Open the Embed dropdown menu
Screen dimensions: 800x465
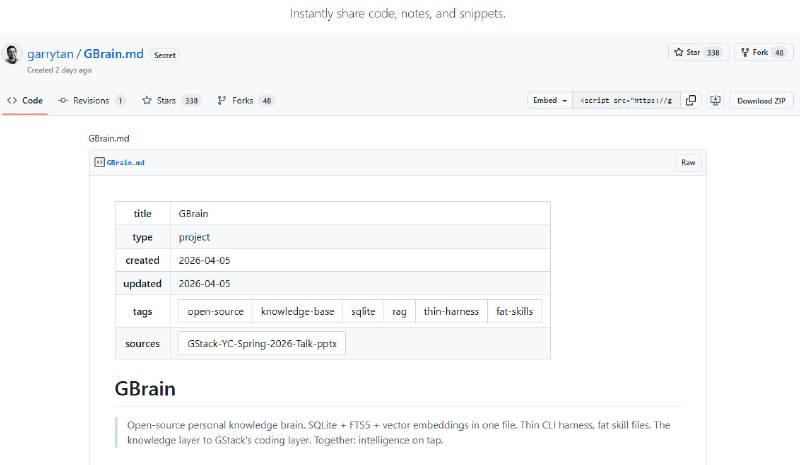550,100
